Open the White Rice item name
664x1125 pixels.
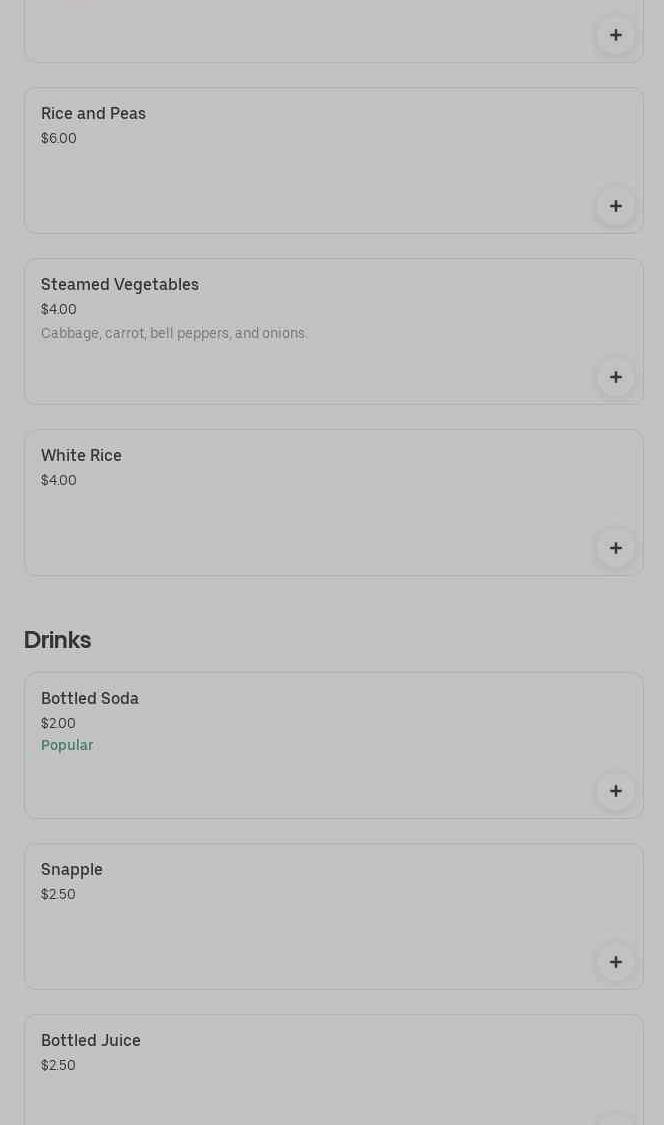point(81,456)
